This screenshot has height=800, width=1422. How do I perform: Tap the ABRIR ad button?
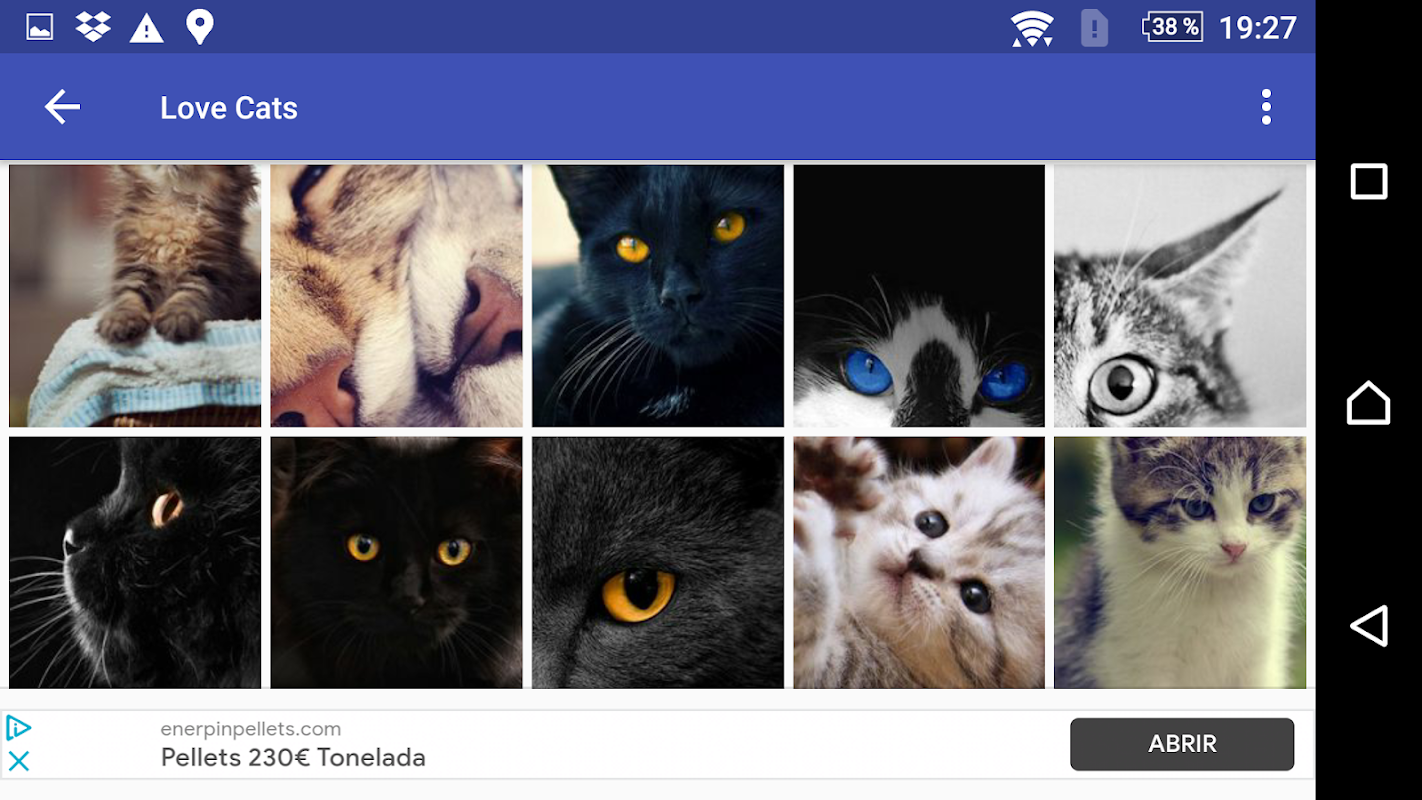[x=1182, y=744]
